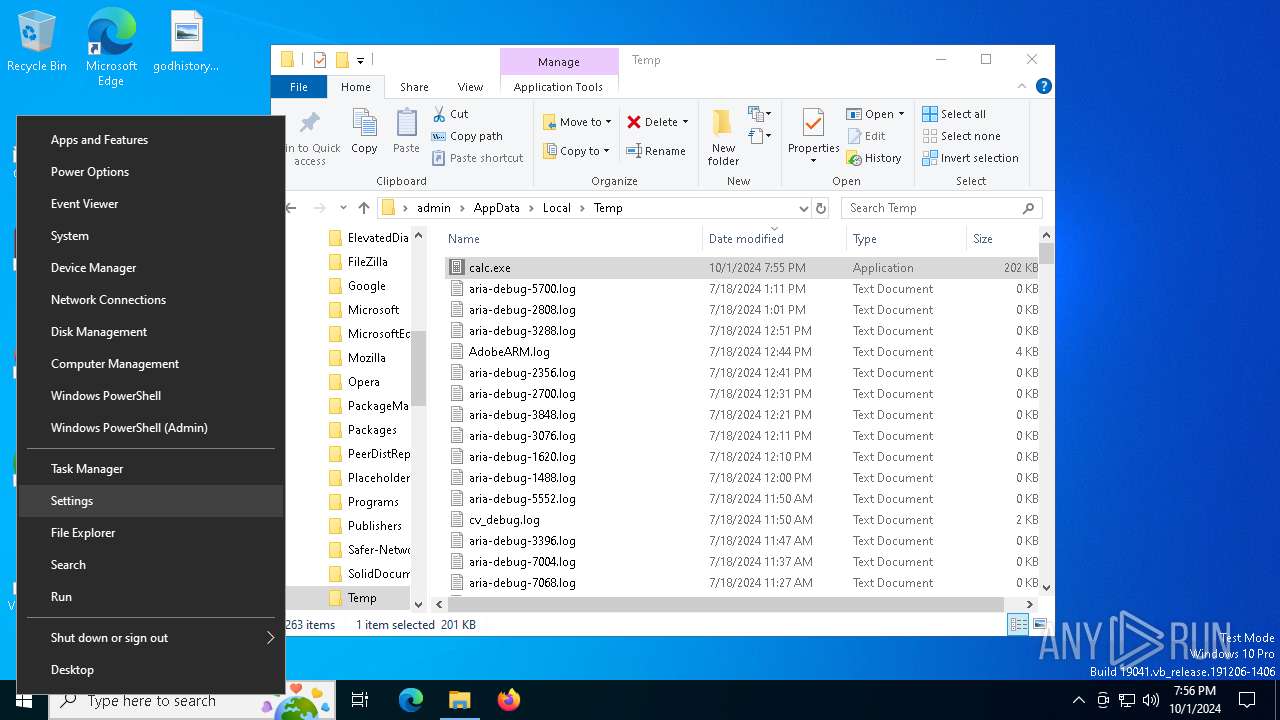The image size is (1280, 720).
Task: Launch Firefox from the taskbar
Action: click(x=509, y=700)
